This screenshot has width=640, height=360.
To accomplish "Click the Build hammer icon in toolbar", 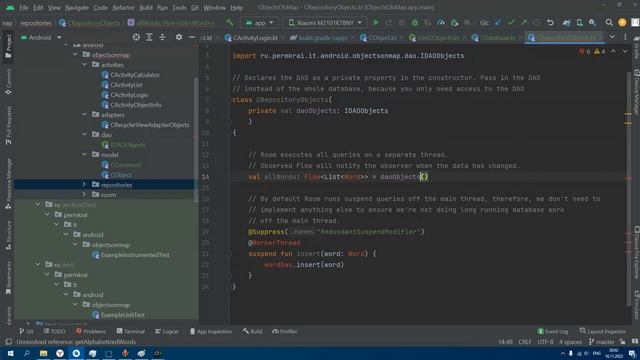I will click(x=230, y=23).
